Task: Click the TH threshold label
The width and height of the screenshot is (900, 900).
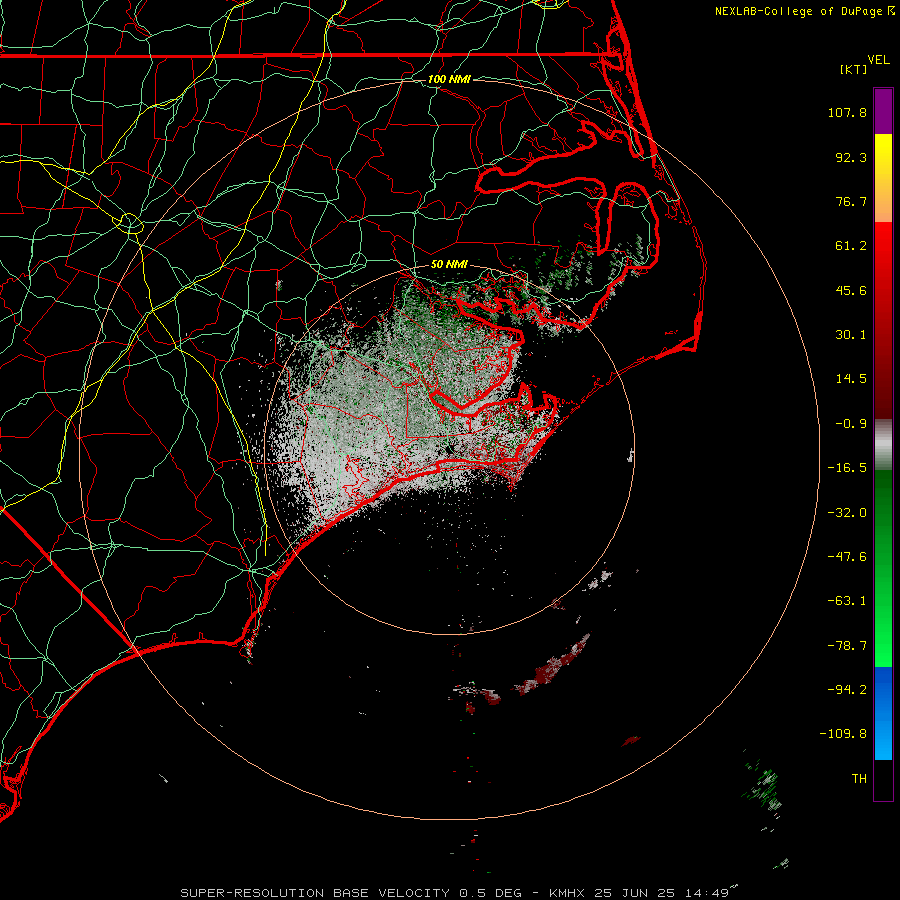Action: (x=859, y=779)
